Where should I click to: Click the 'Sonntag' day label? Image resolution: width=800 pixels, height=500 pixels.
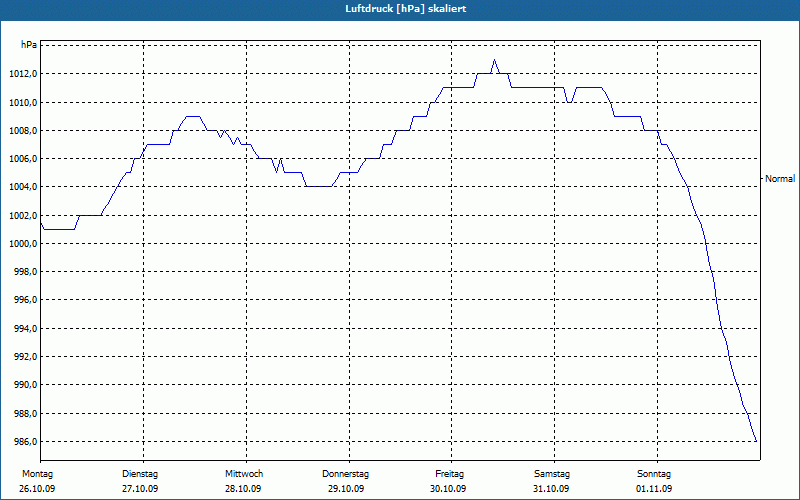(x=654, y=474)
